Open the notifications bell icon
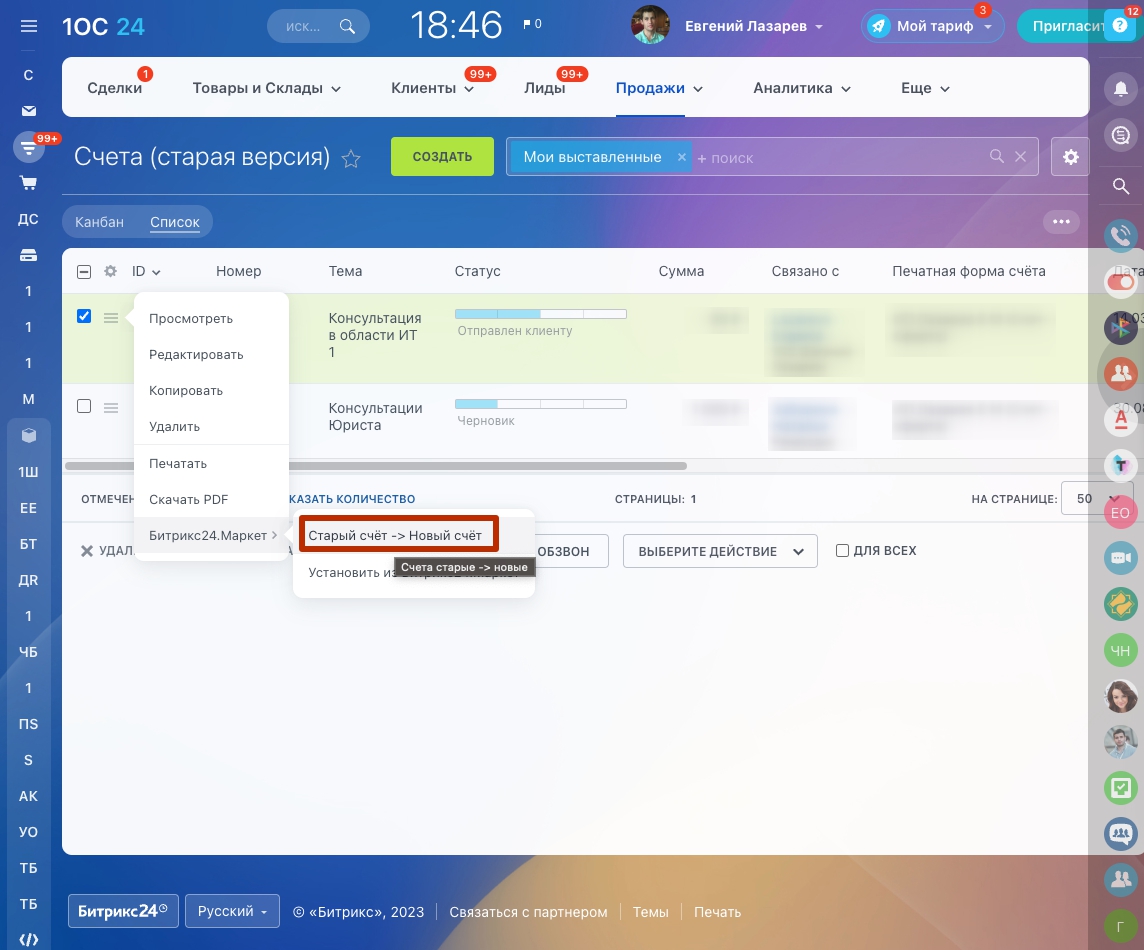 click(1121, 89)
